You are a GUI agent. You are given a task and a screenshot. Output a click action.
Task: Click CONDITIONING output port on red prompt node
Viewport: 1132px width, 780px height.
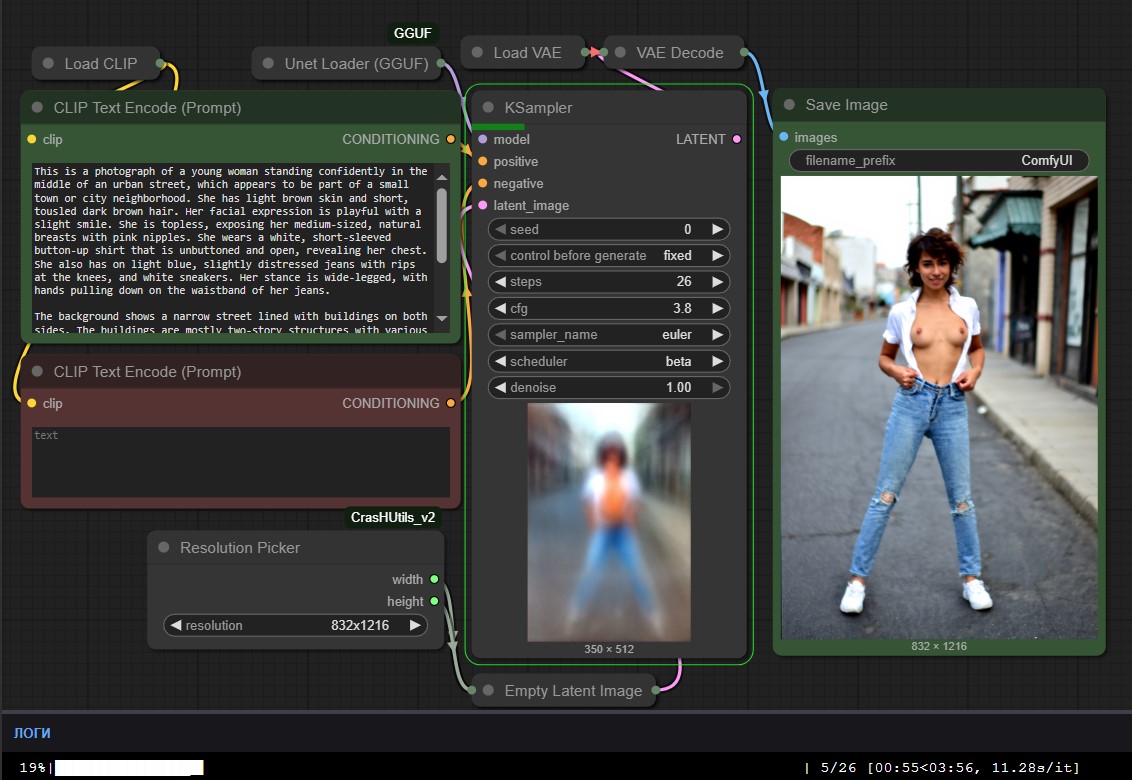[x=450, y=403]
